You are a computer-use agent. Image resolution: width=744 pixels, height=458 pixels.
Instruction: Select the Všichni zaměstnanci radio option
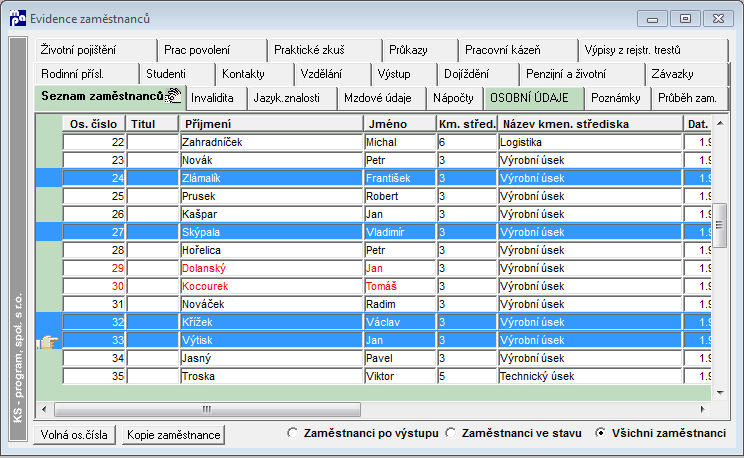pos(660,433)
